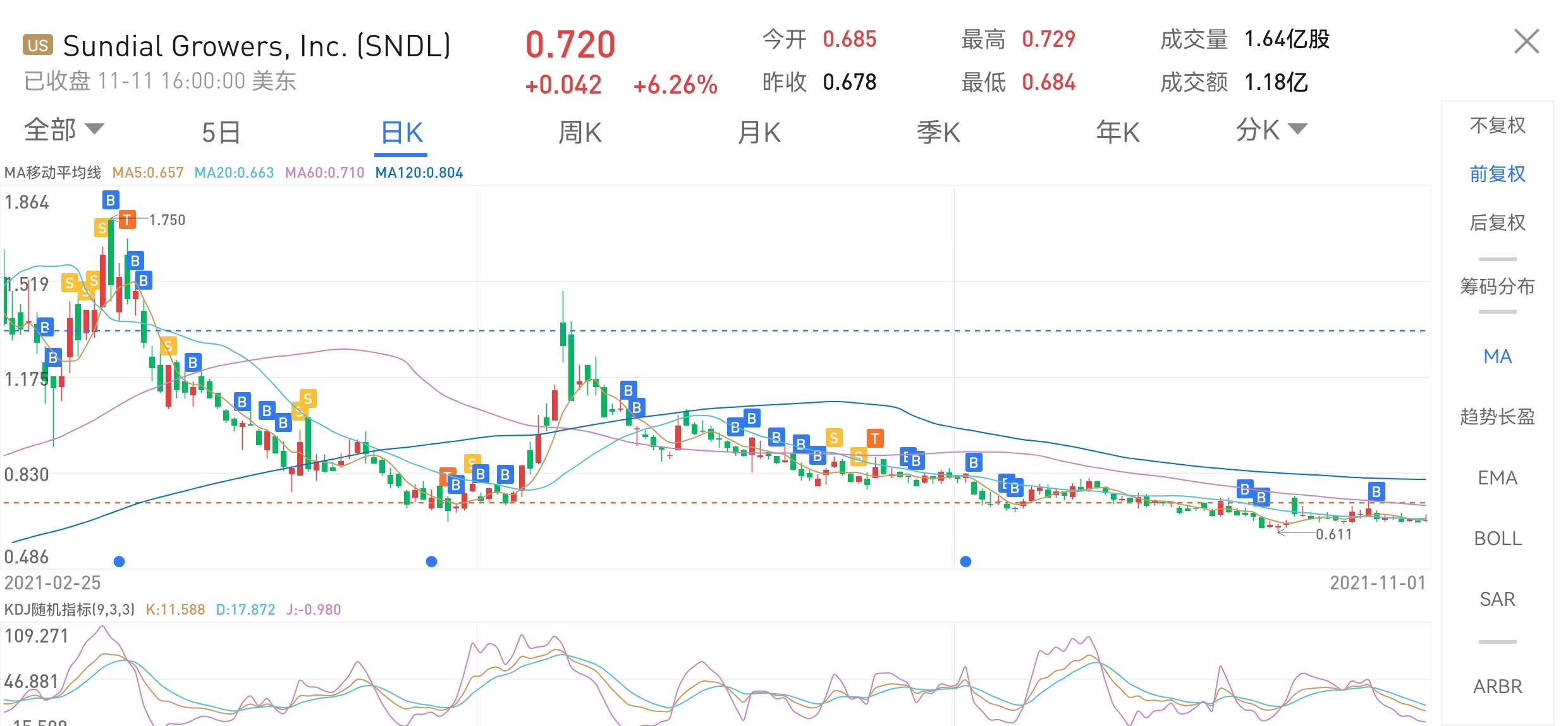Click the MA60:0.710 legend label

pos(324,173)
